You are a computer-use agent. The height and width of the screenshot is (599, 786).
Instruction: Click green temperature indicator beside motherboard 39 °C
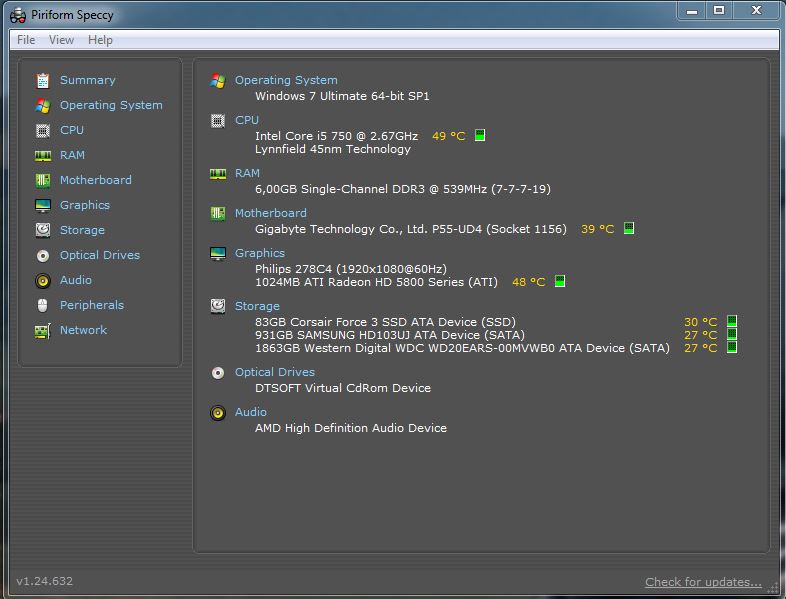[x=629, y=229]
